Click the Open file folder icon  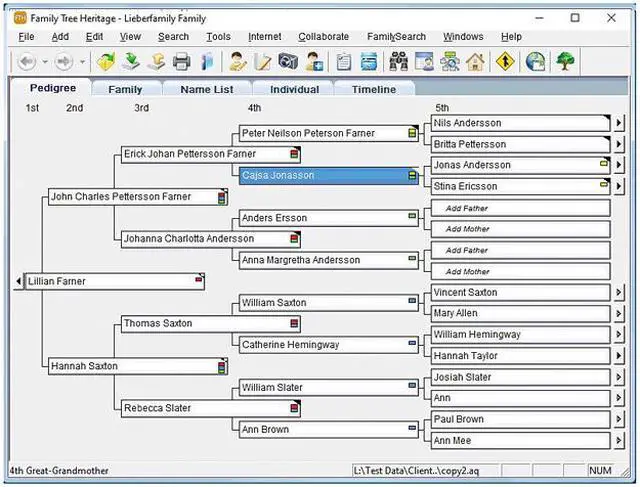tap(106, 62)
